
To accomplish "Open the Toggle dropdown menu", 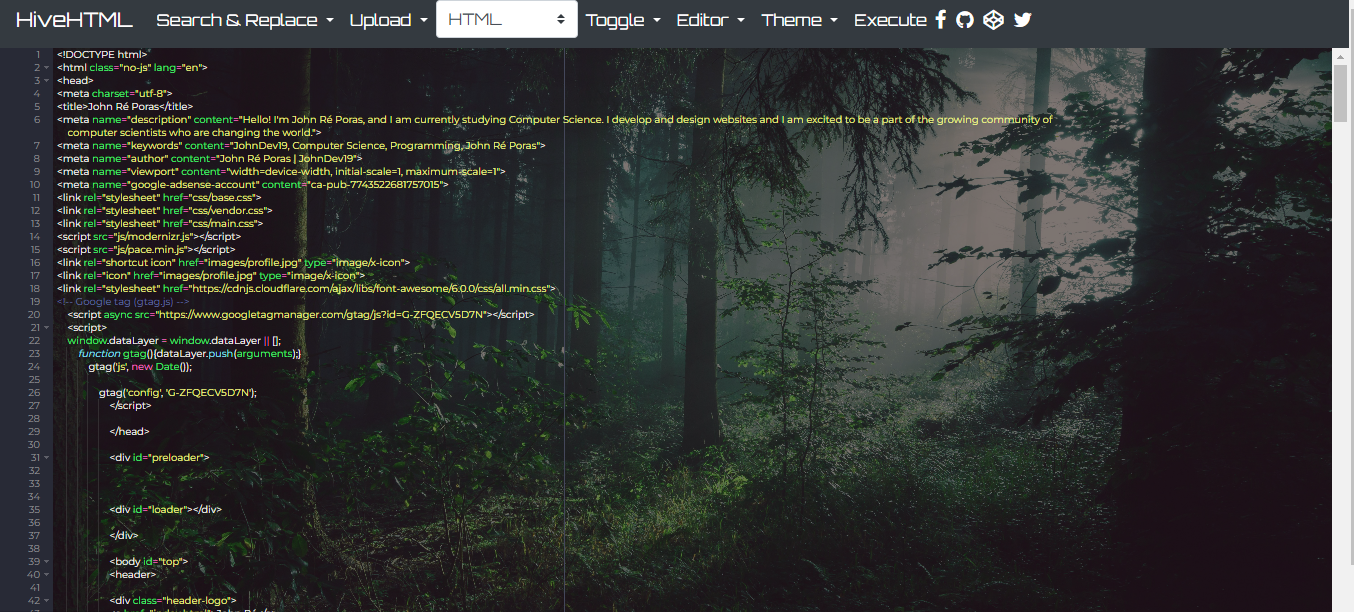I will tap(623, 20).
